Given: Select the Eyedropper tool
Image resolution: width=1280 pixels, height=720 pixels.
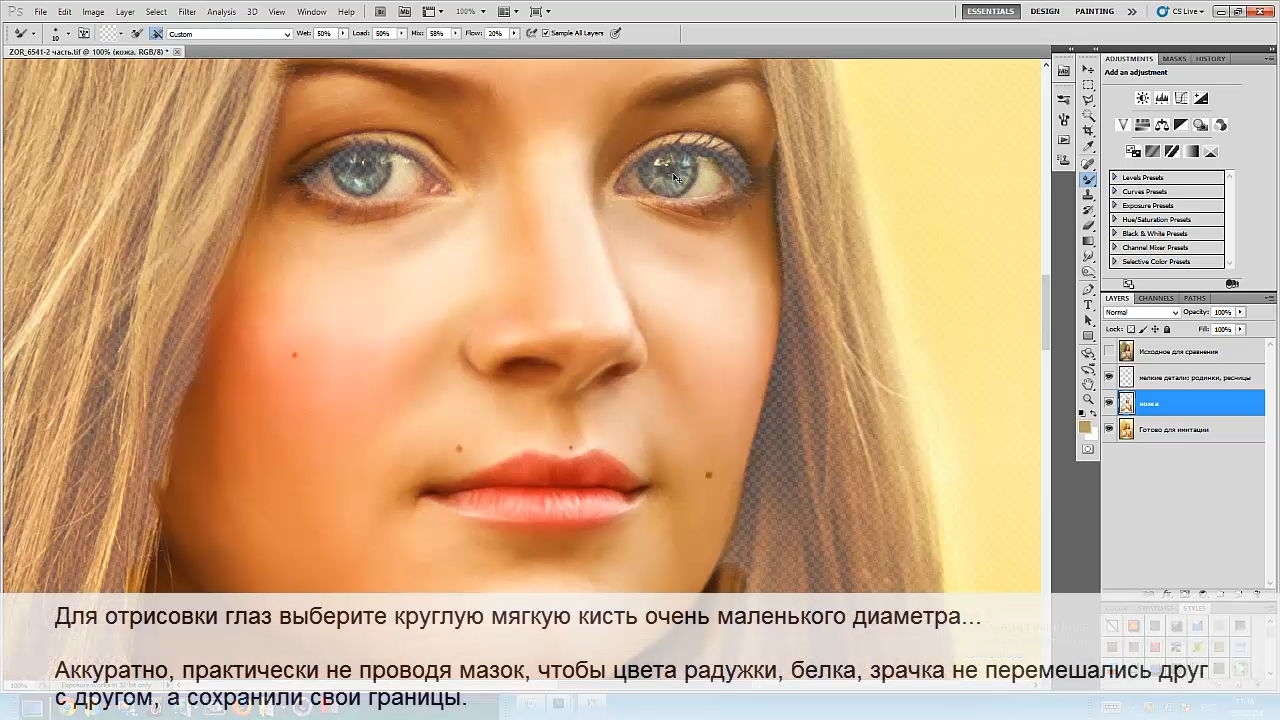Looking at the screenshot, I should [x=1088, y=148].
